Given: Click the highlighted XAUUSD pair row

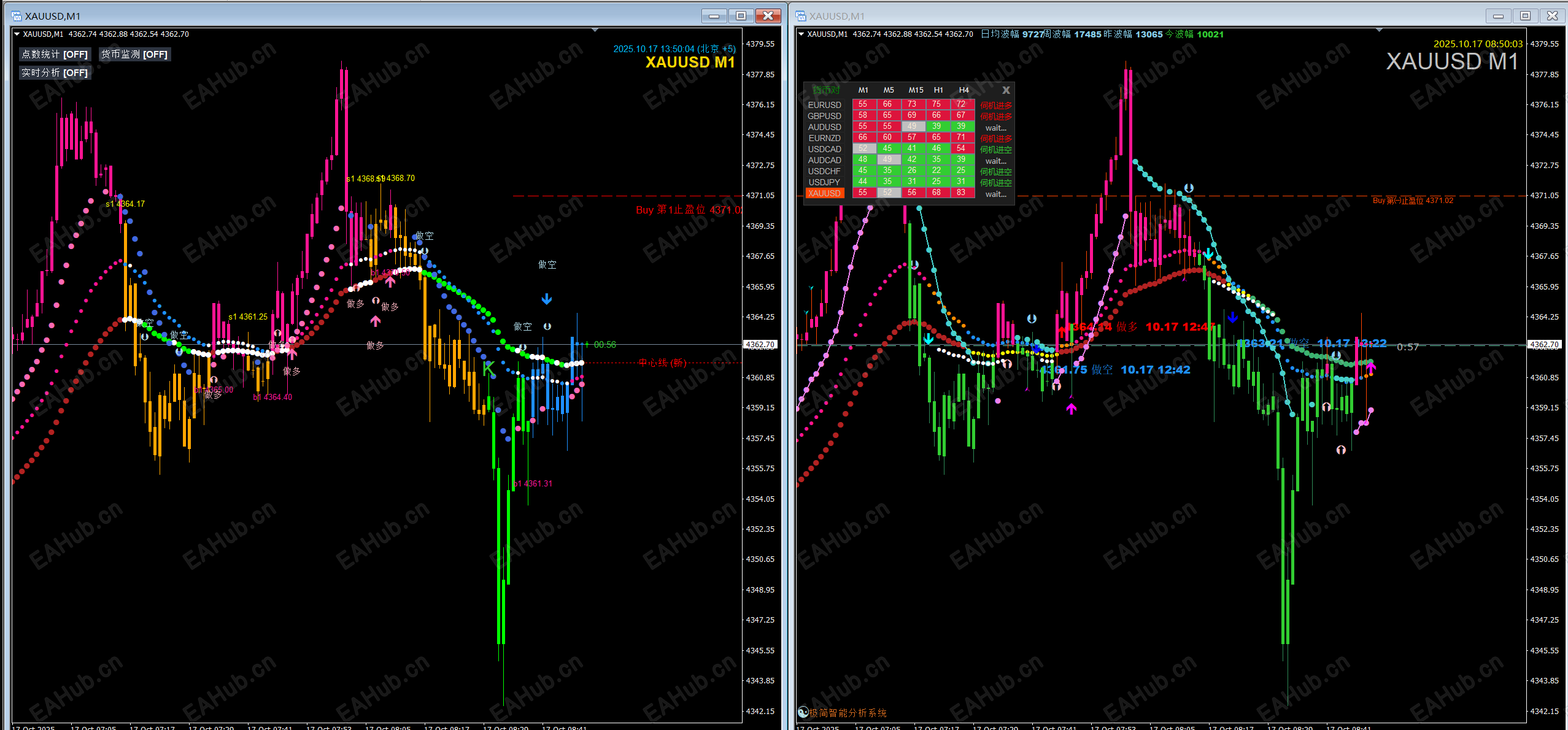Looking at the screenshot, I should tap(824, 193).
